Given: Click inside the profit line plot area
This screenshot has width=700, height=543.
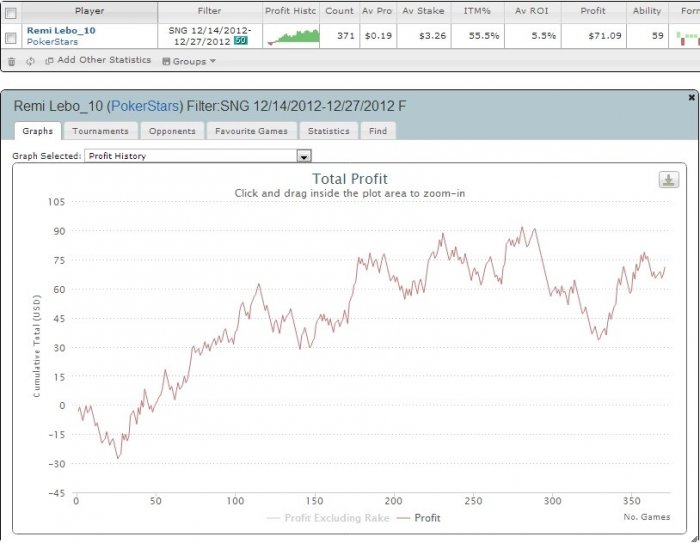Looking at the screenshot, I should pyautogui.click(x=371, y=347).
